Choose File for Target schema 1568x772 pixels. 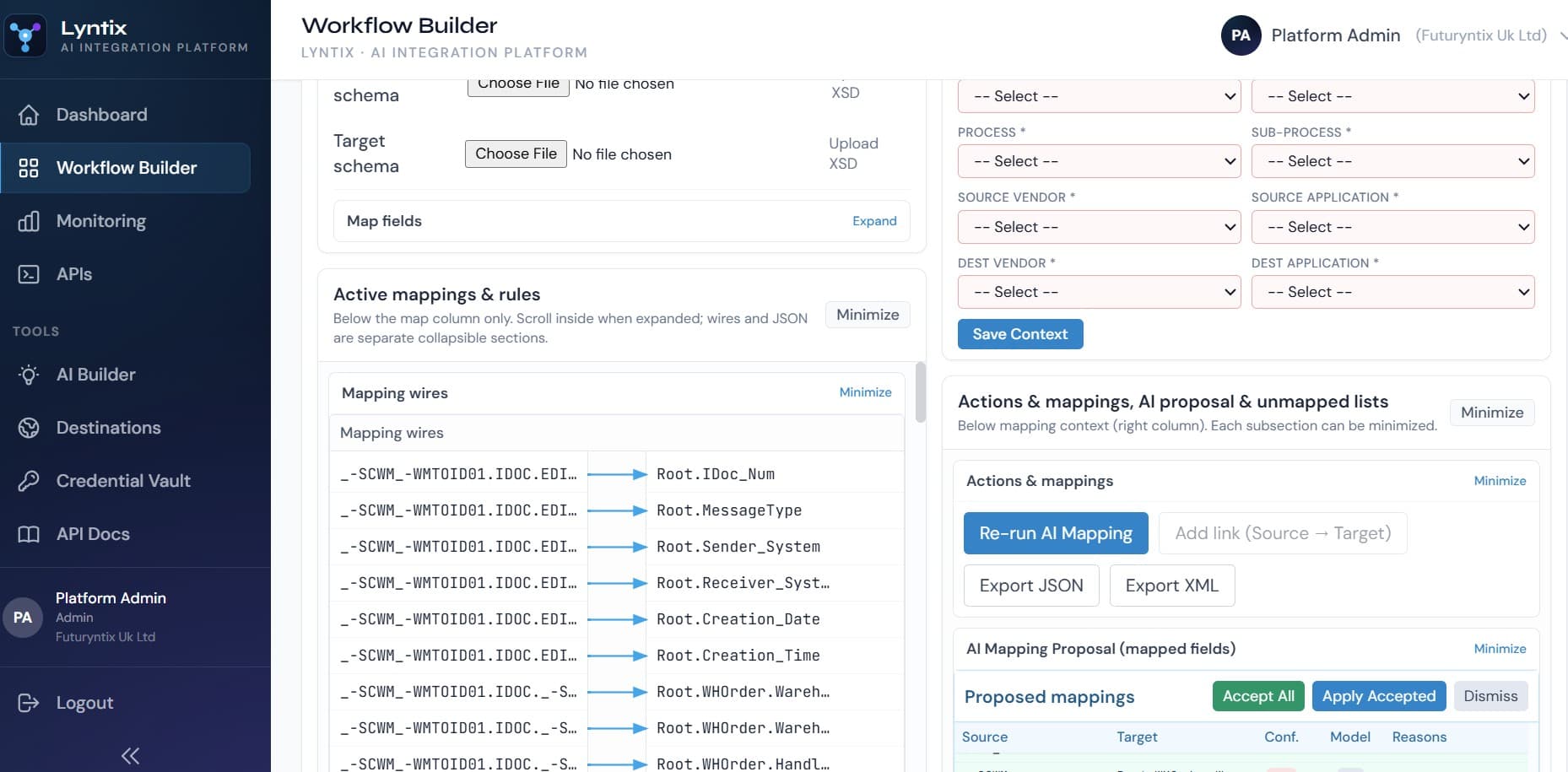click(x=516, y=154)
